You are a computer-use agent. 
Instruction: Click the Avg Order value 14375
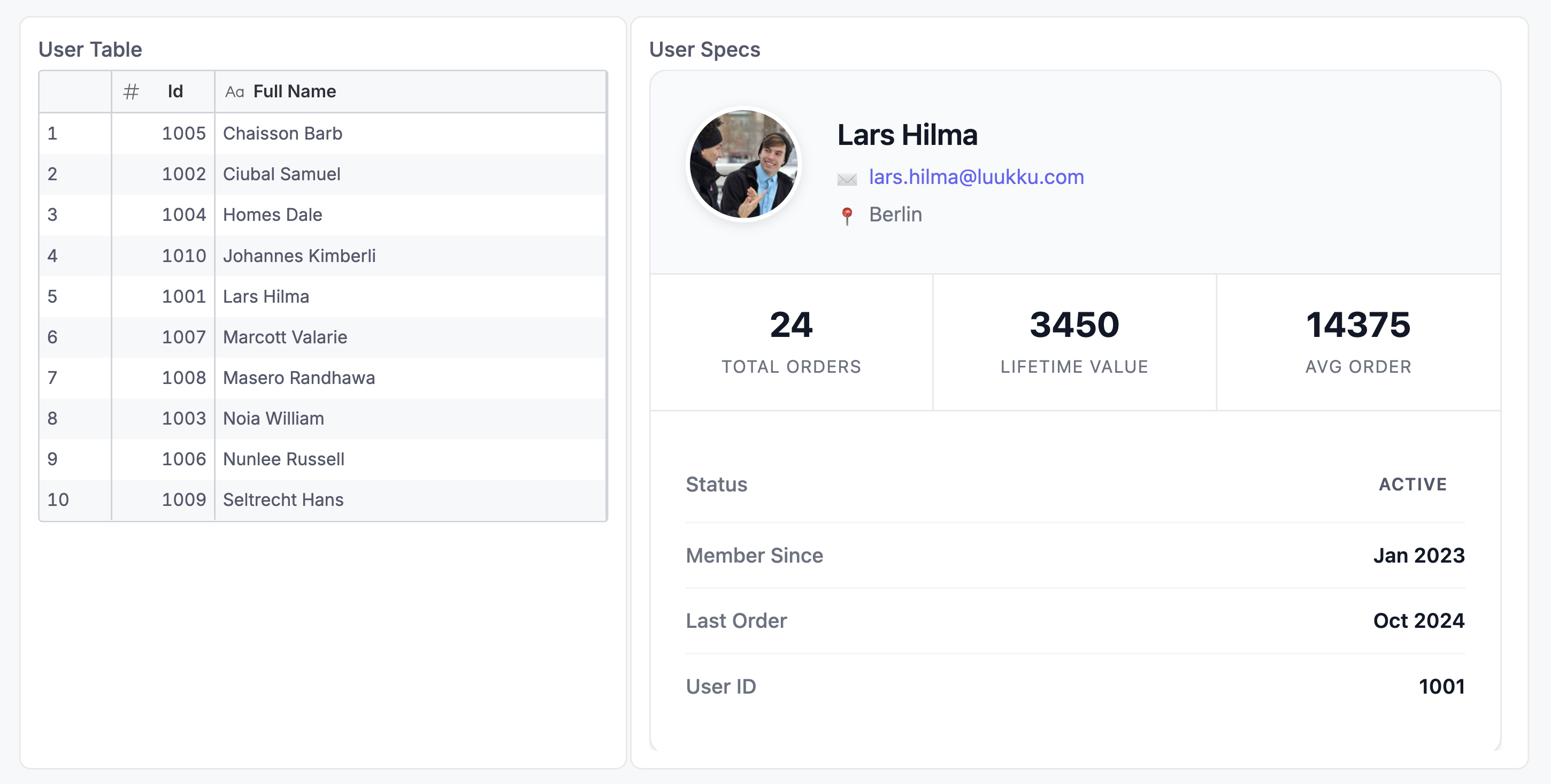[1358, 325]
